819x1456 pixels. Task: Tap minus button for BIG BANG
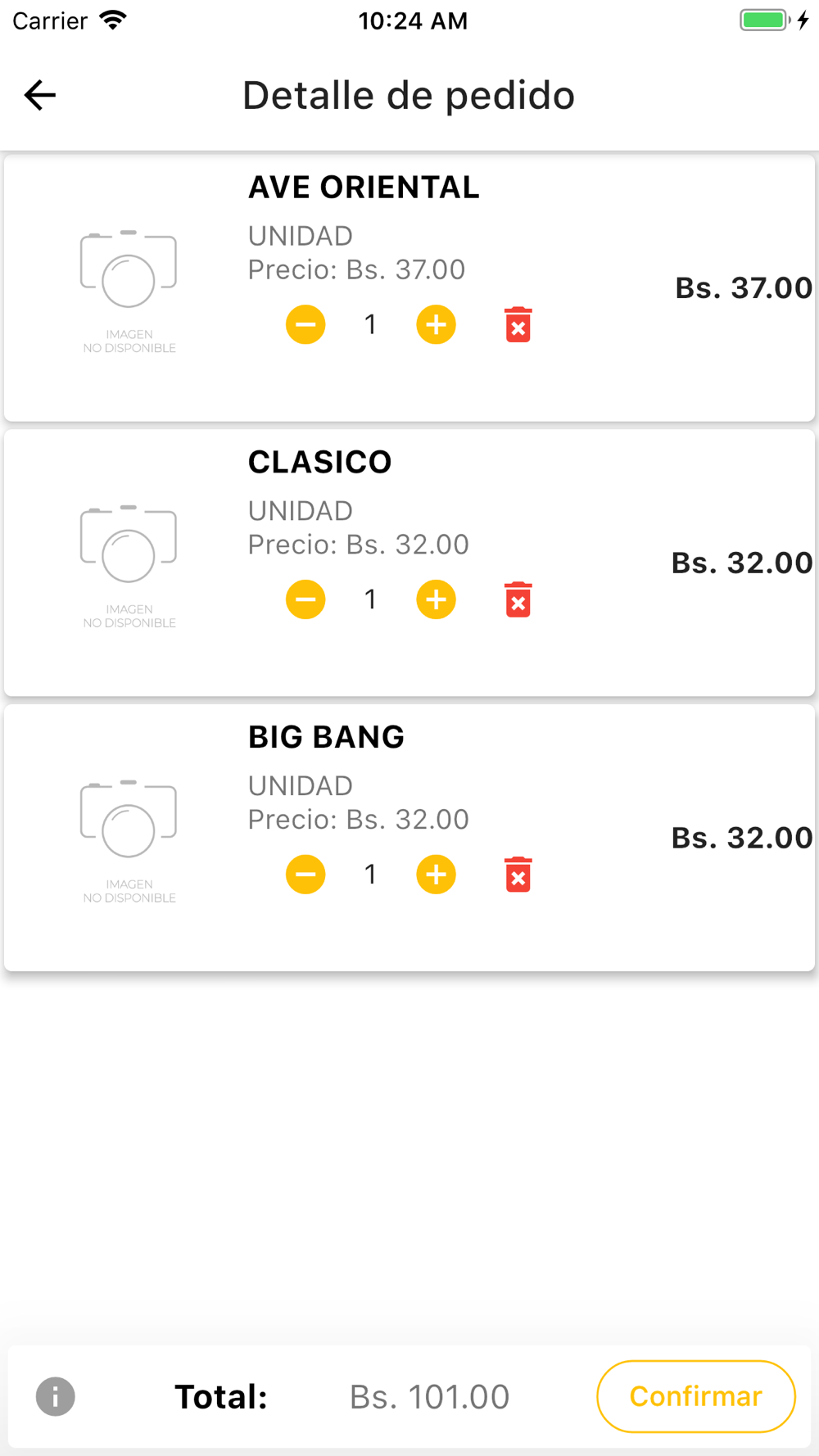(305, 875)
